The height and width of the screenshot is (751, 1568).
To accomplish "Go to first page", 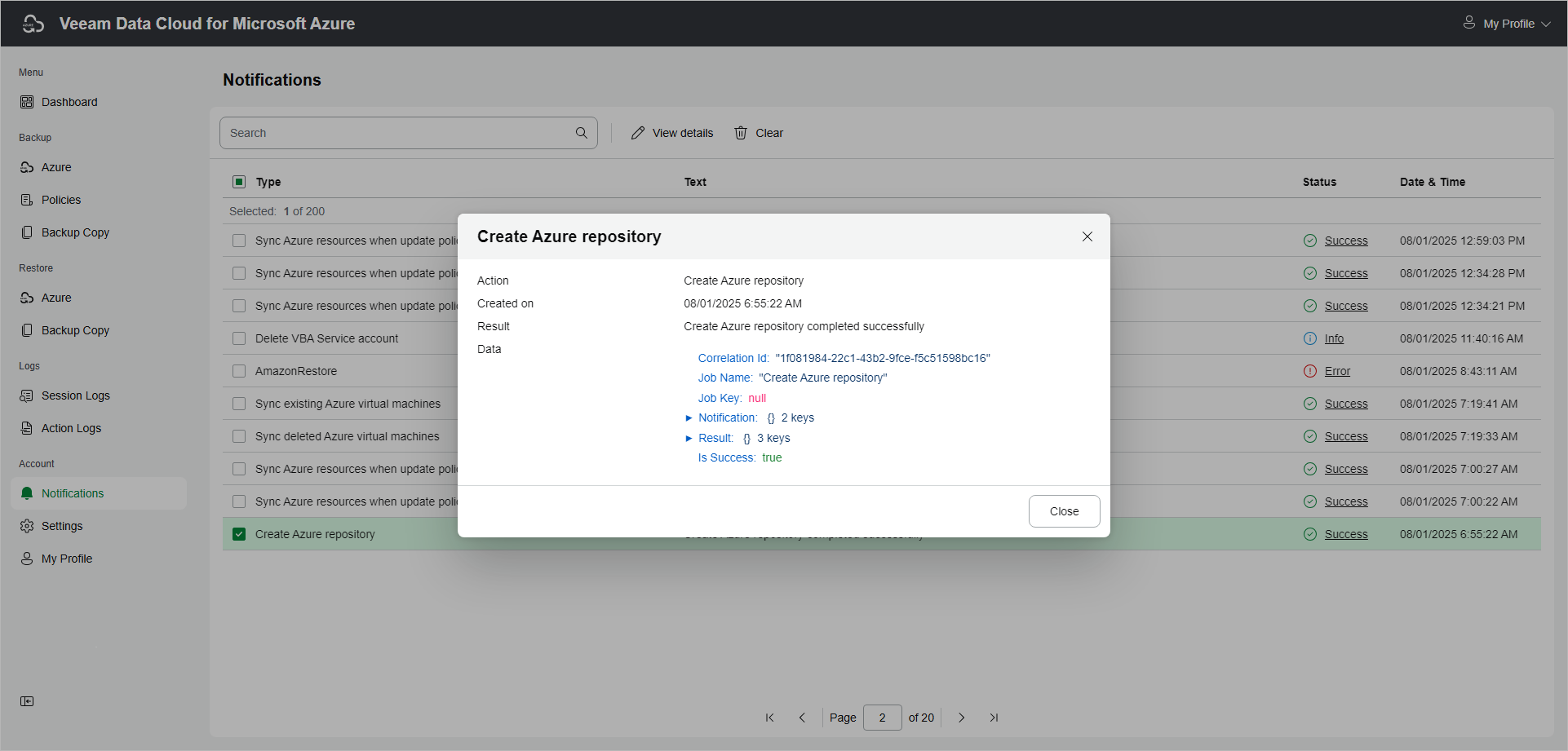I will 769,718.
